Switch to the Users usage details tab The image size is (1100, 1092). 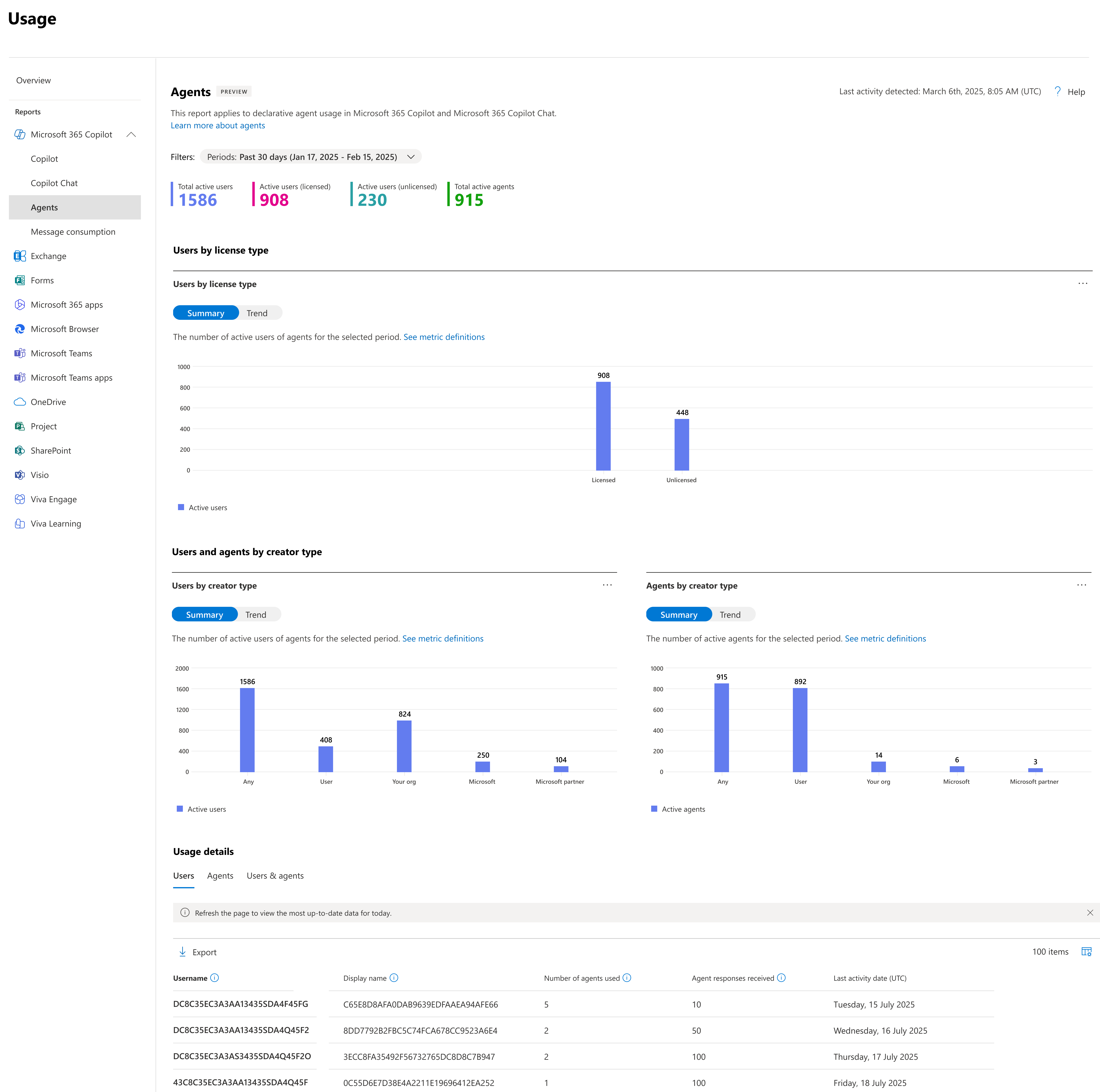pos(184,876)
